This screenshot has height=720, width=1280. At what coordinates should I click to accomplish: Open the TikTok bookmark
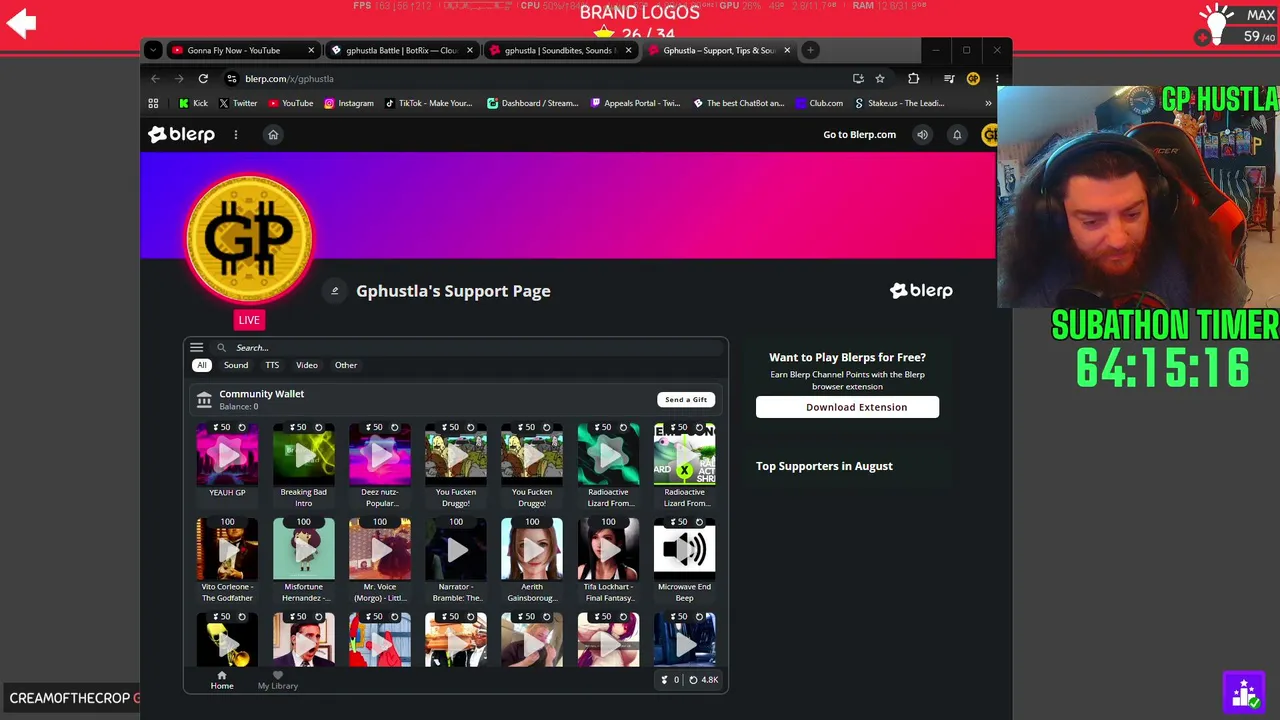429,103
